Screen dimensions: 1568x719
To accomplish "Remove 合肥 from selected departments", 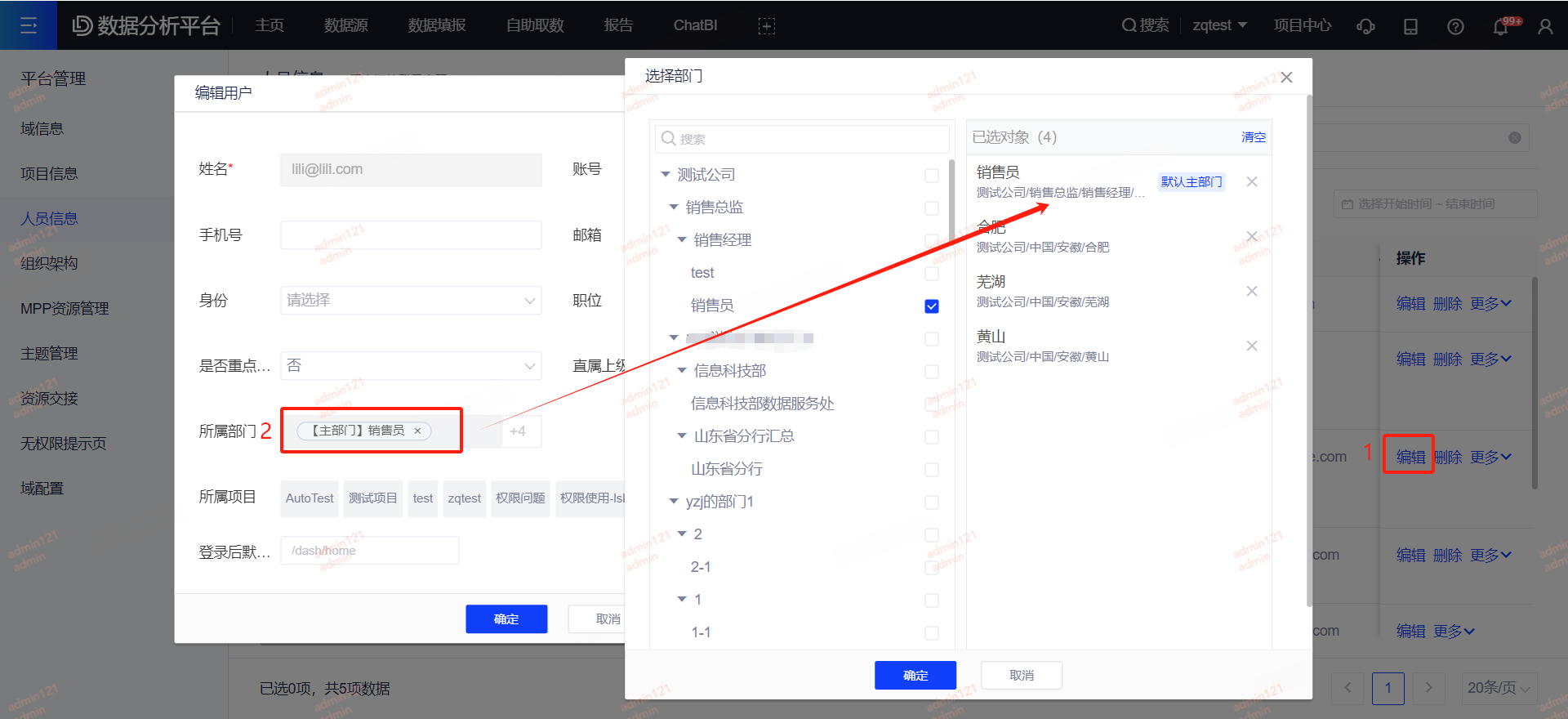I will 1251,237.
